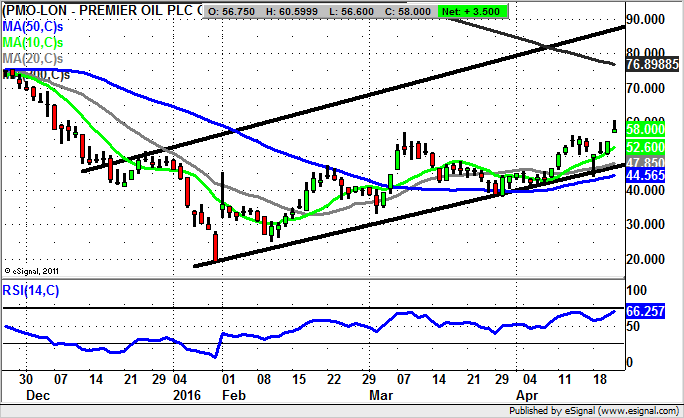
Task: Click the Mar month label on time axis
Action: pos(381,395)
